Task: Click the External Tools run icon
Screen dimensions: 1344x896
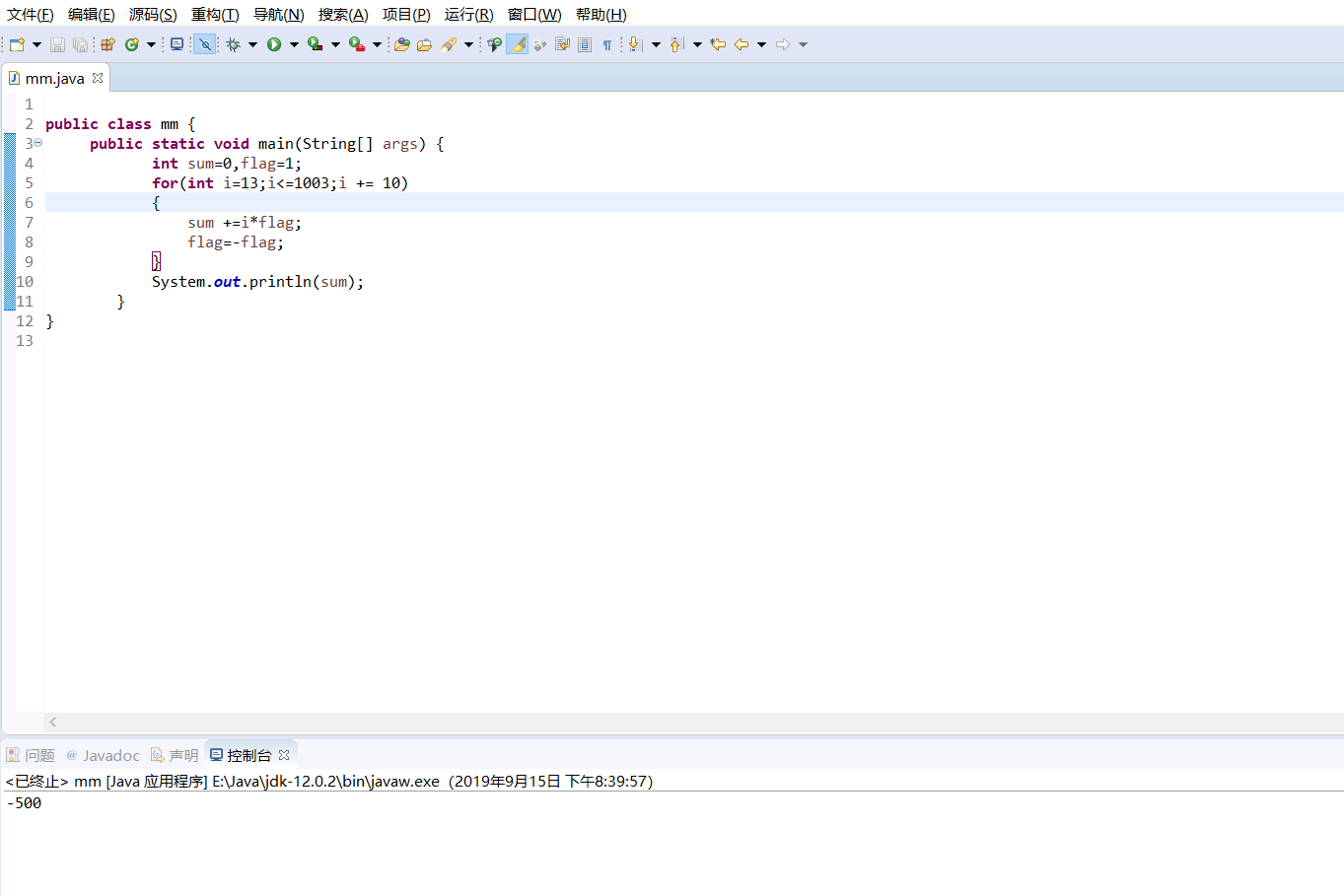Action: [x=357, y=44]
